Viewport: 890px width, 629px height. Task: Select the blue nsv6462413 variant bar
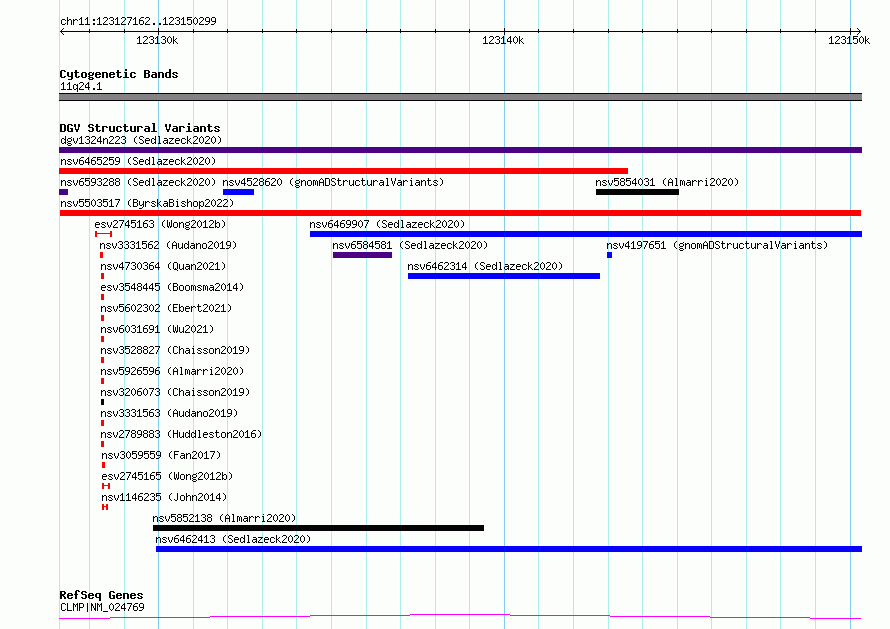pyautogui.click(x=509, y=550)
